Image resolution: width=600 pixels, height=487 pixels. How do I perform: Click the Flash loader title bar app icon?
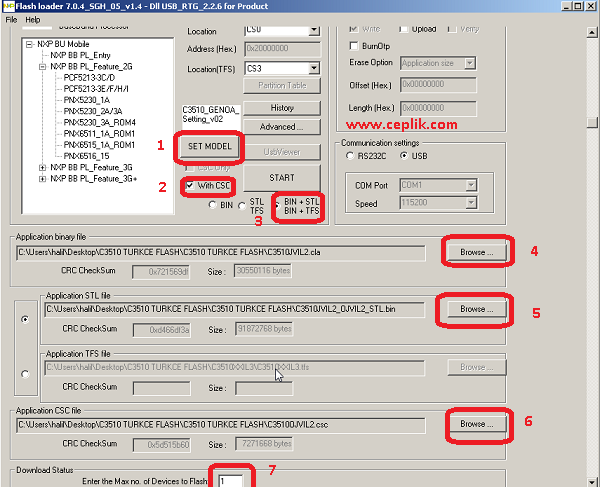8,6
